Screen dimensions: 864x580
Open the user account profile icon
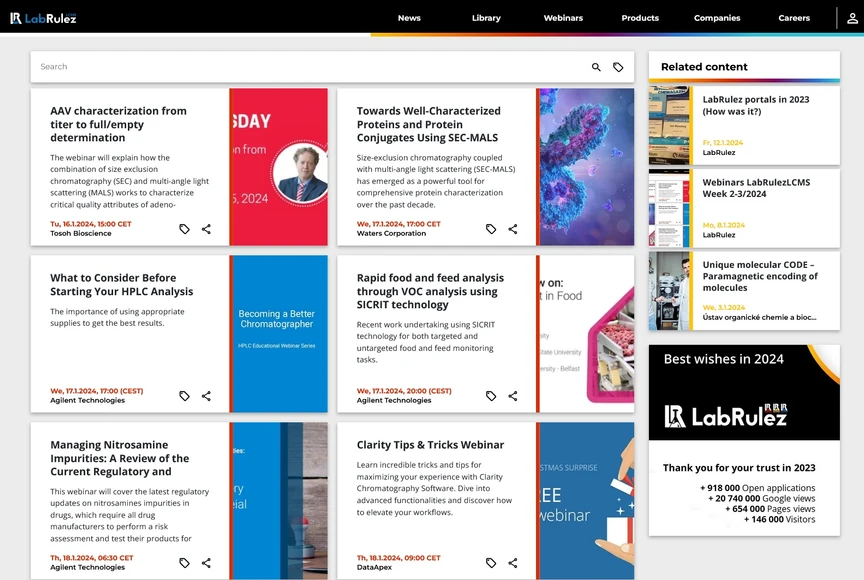[x=852, y=18]
